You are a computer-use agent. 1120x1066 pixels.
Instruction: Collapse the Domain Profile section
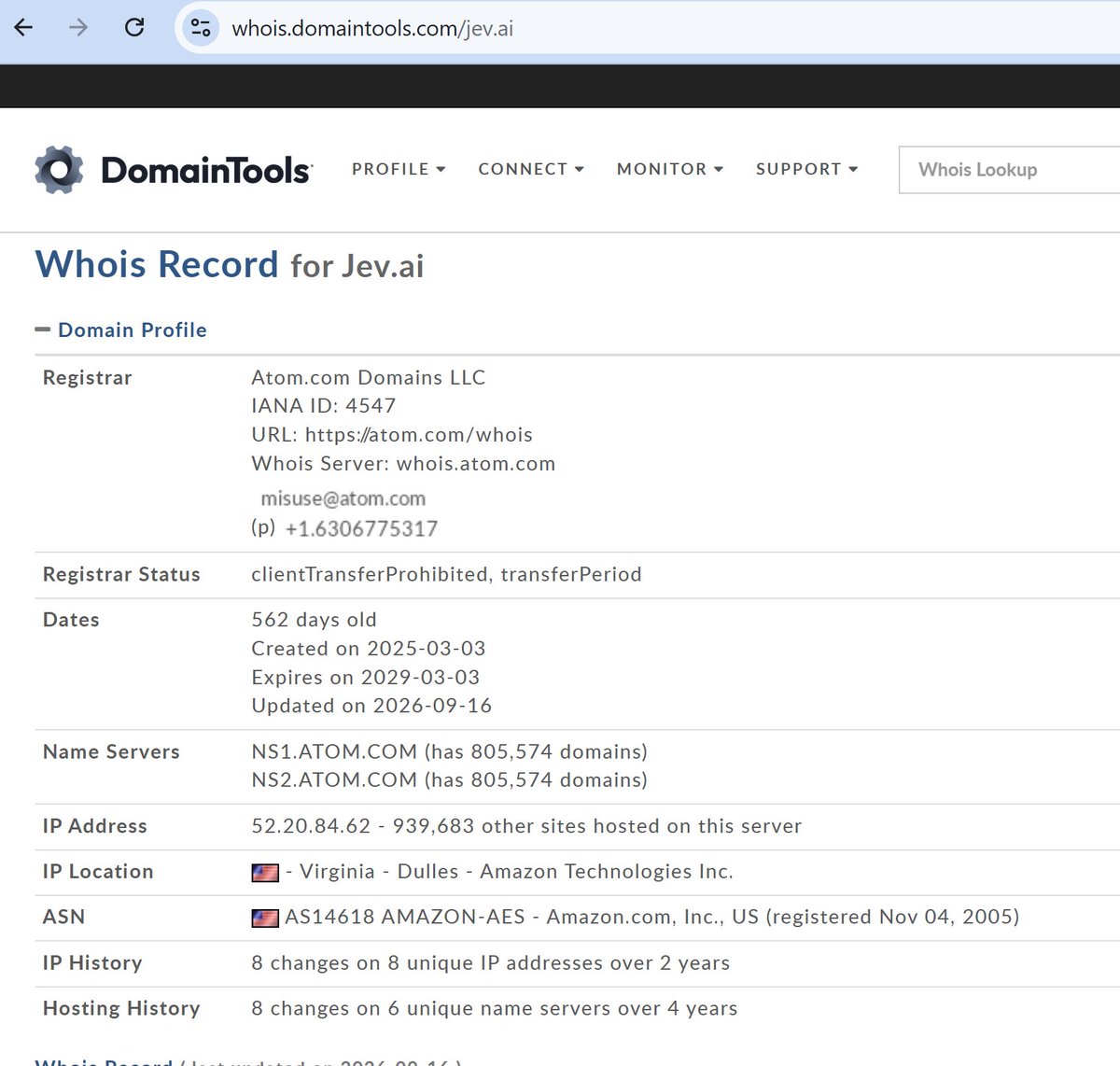click(x=42, y=330)
